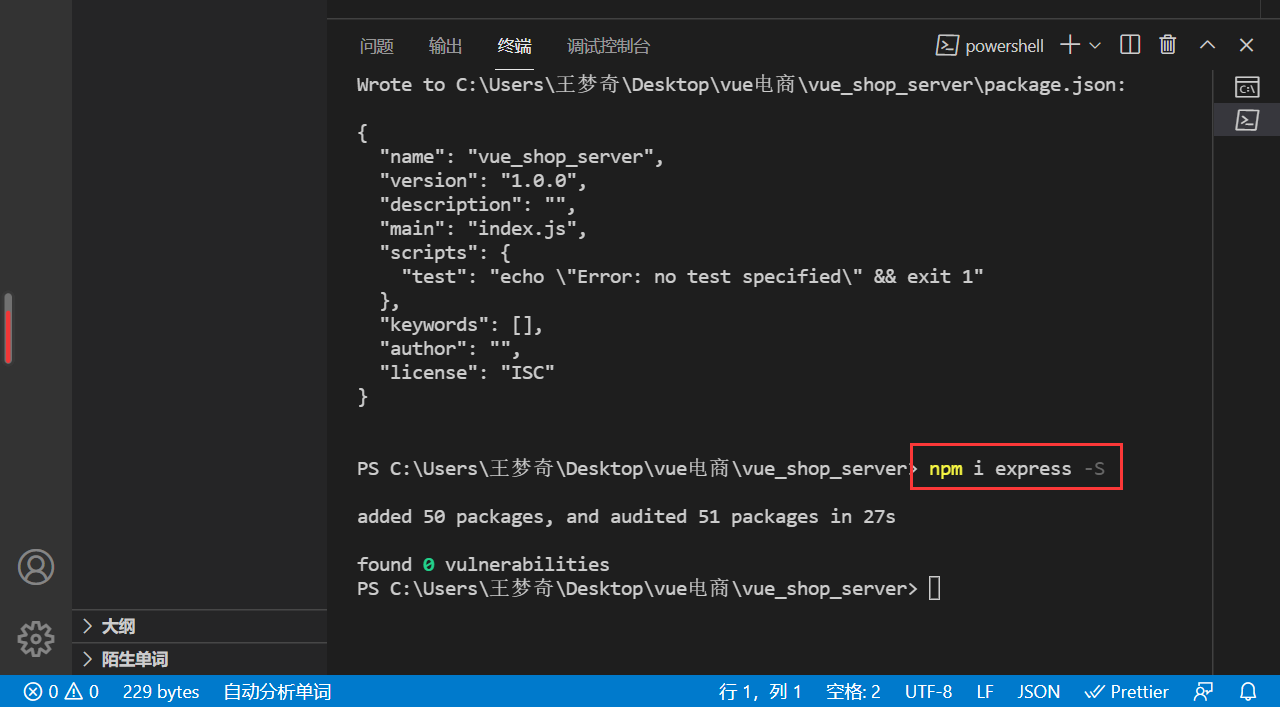The image size is (1280, 707).
Task: Expand the 大纲 outline section
Action: point(118,626)
